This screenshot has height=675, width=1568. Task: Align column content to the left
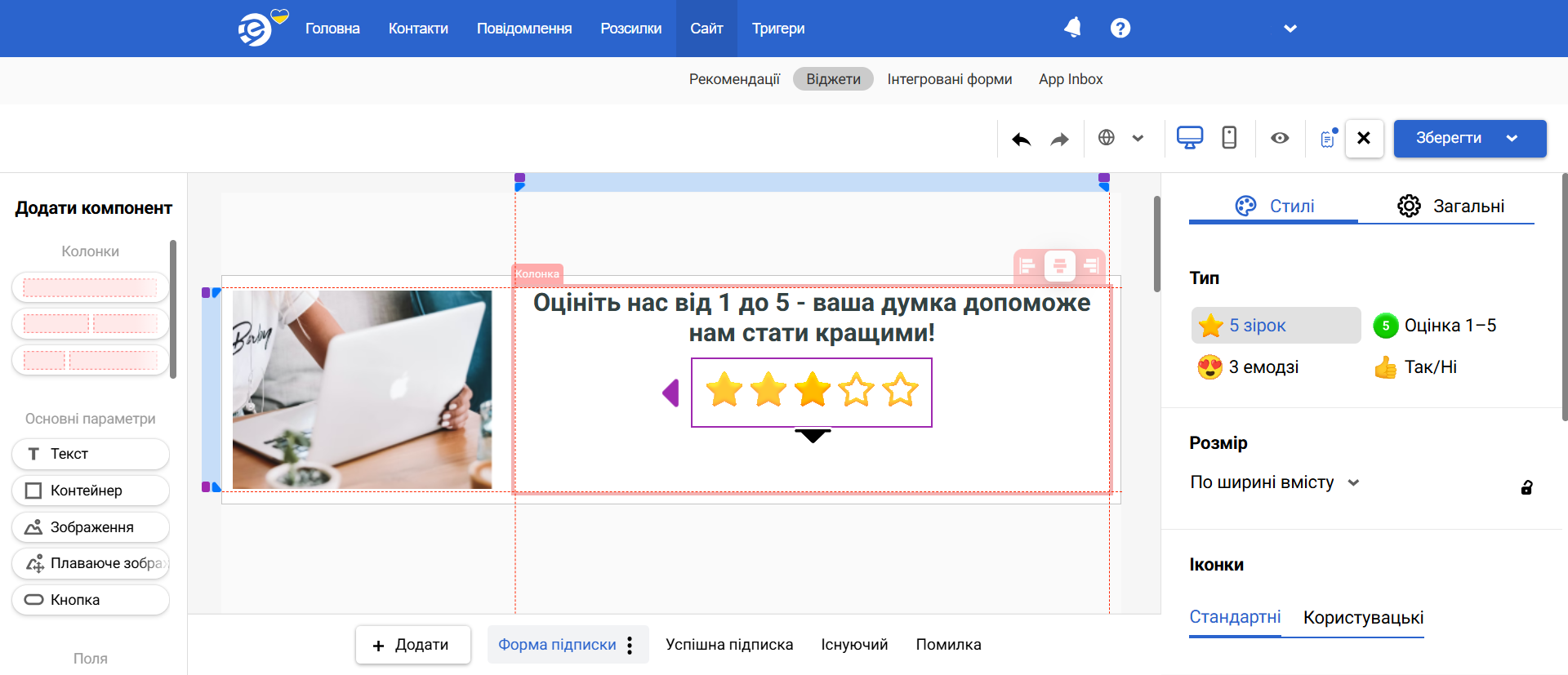[1028, 265]
